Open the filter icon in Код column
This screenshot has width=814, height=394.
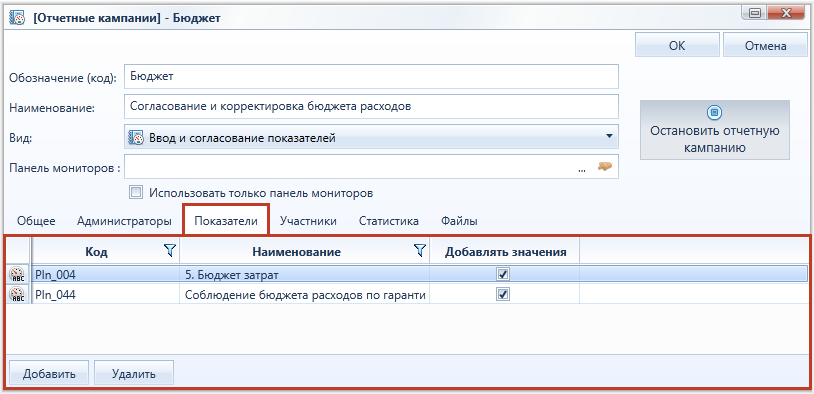(169, 251)
